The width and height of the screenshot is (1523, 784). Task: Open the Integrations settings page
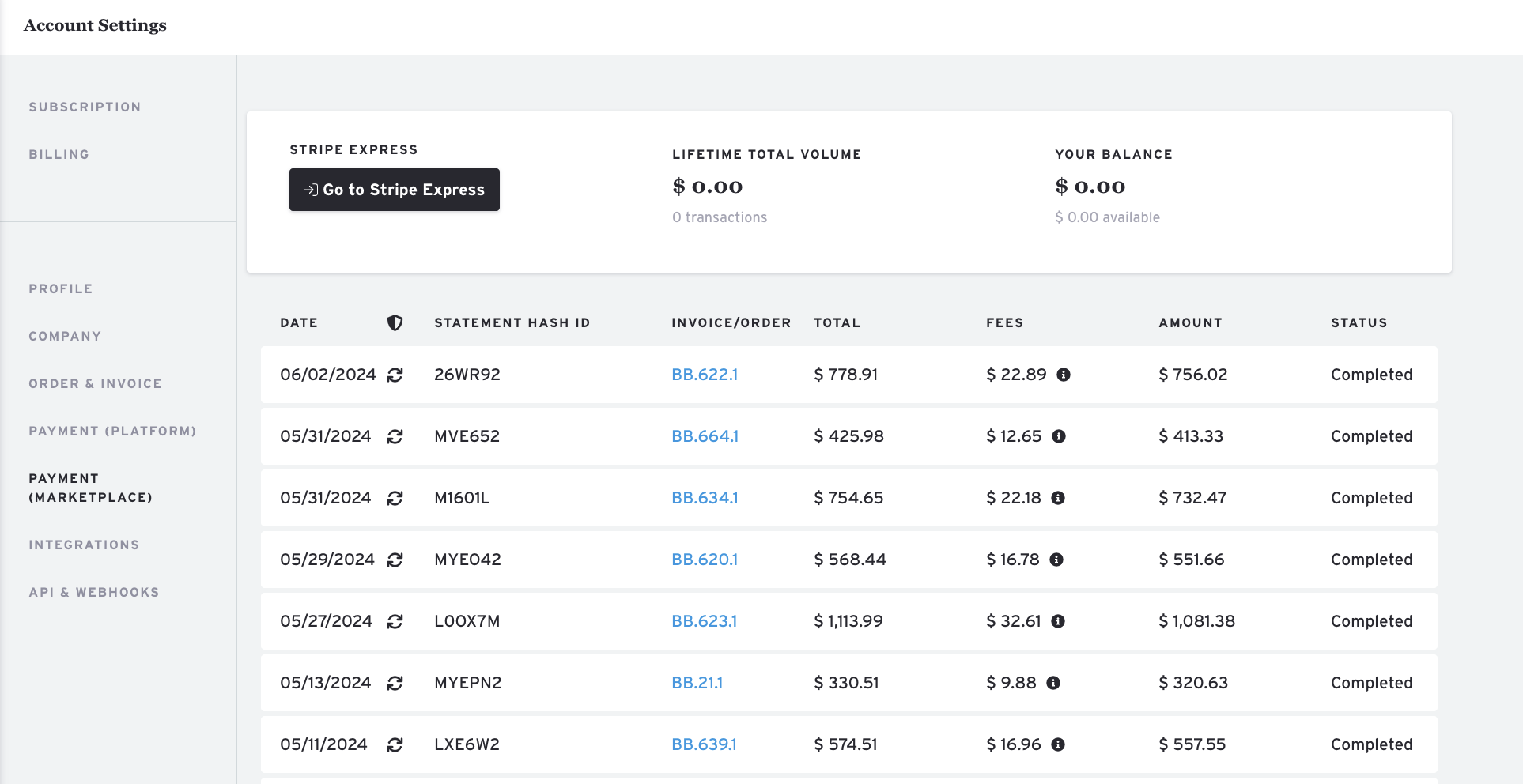pyautogui.click(x=84, y=545)
